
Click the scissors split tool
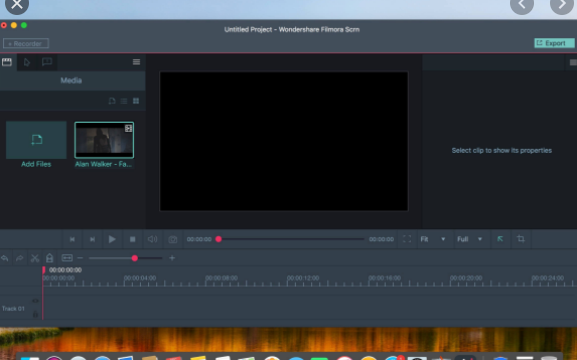35,258
